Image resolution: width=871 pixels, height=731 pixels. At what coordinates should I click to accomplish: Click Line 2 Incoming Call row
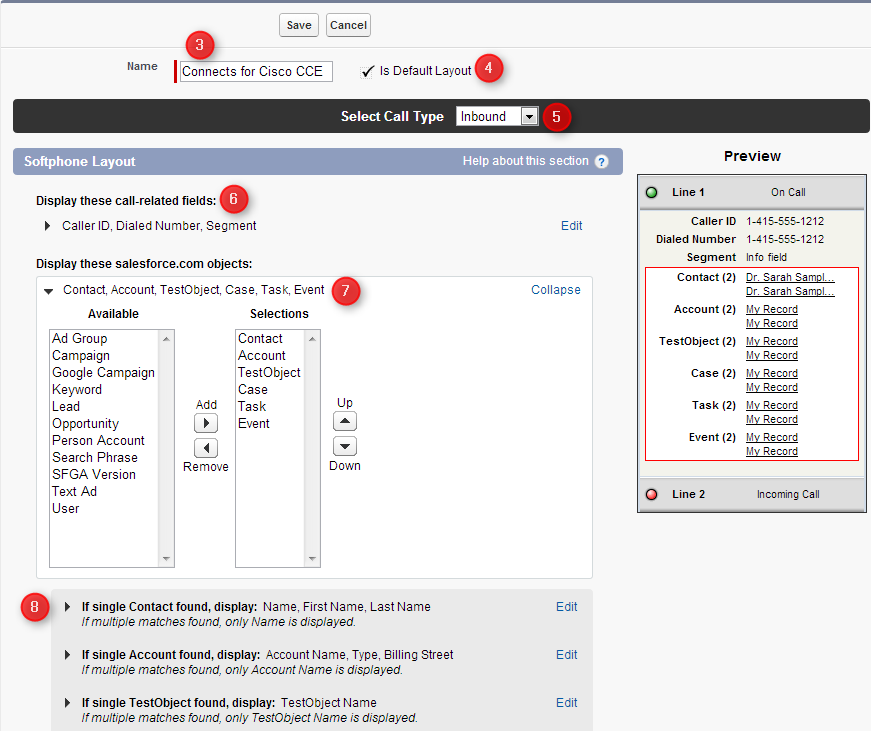[x=752, y=494]
